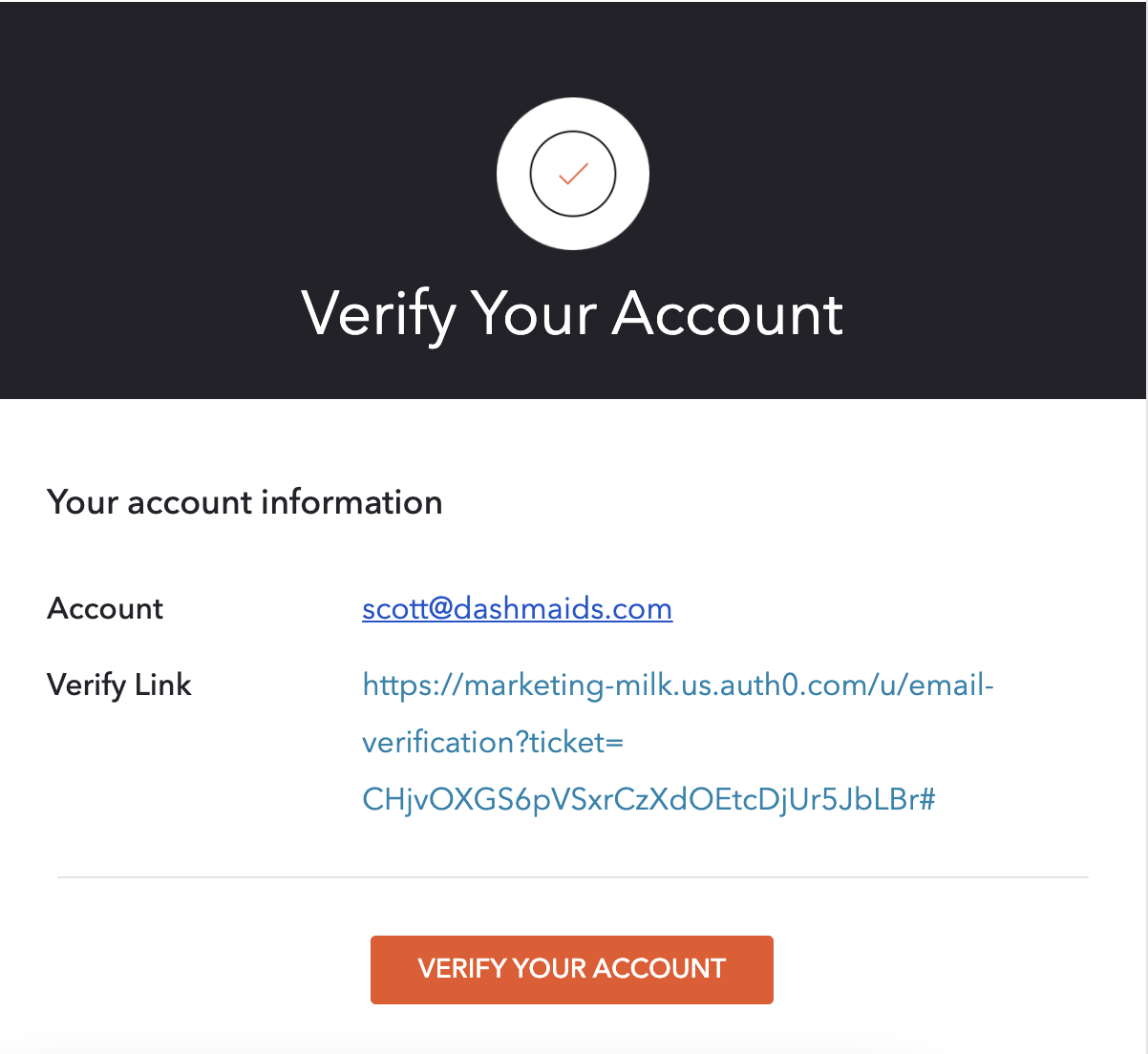Viewport: 1148px width, 1054px height.
Task: Open the scott@dashmaids.com email link
Action: pos(517,609)
